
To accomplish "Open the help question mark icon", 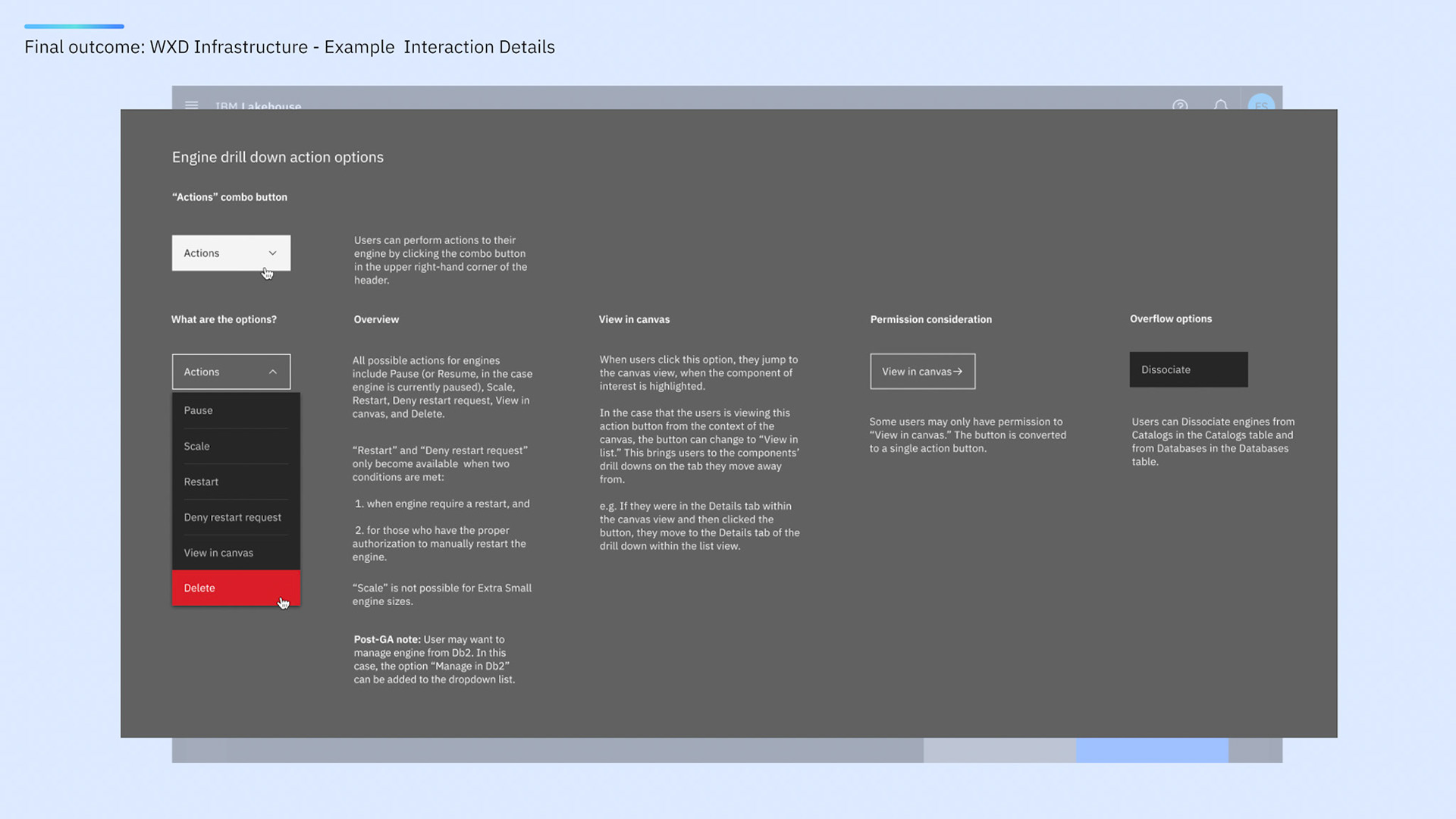I will [x=1180, y=105].
